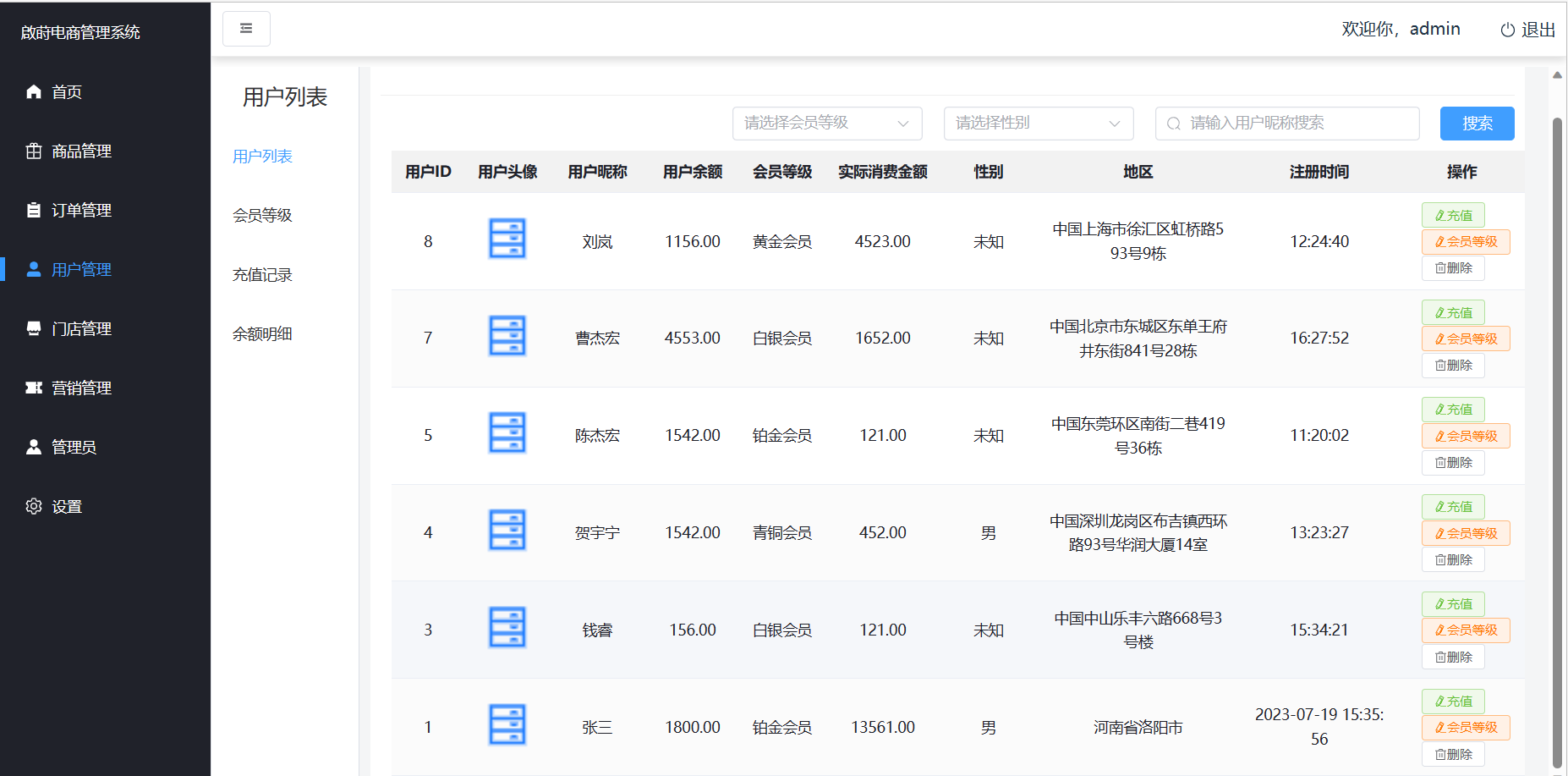Click 充值 button for user 曹杰宏
1568x776 pixels.
(x=1453, y=313)
